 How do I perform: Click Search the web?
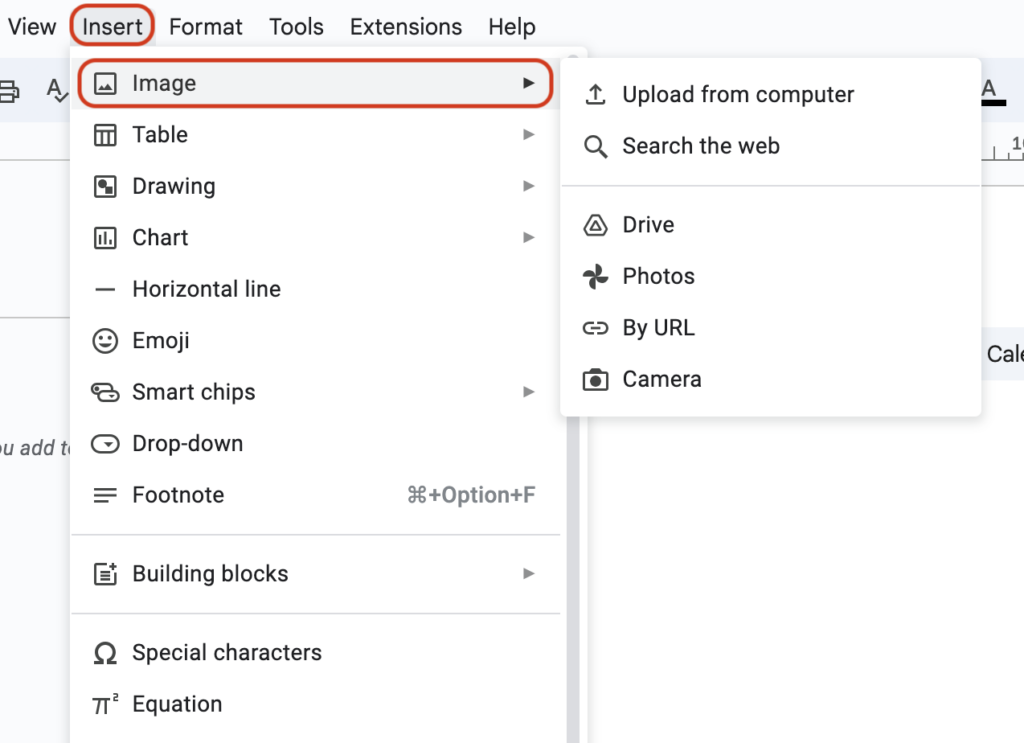[701, 146]
